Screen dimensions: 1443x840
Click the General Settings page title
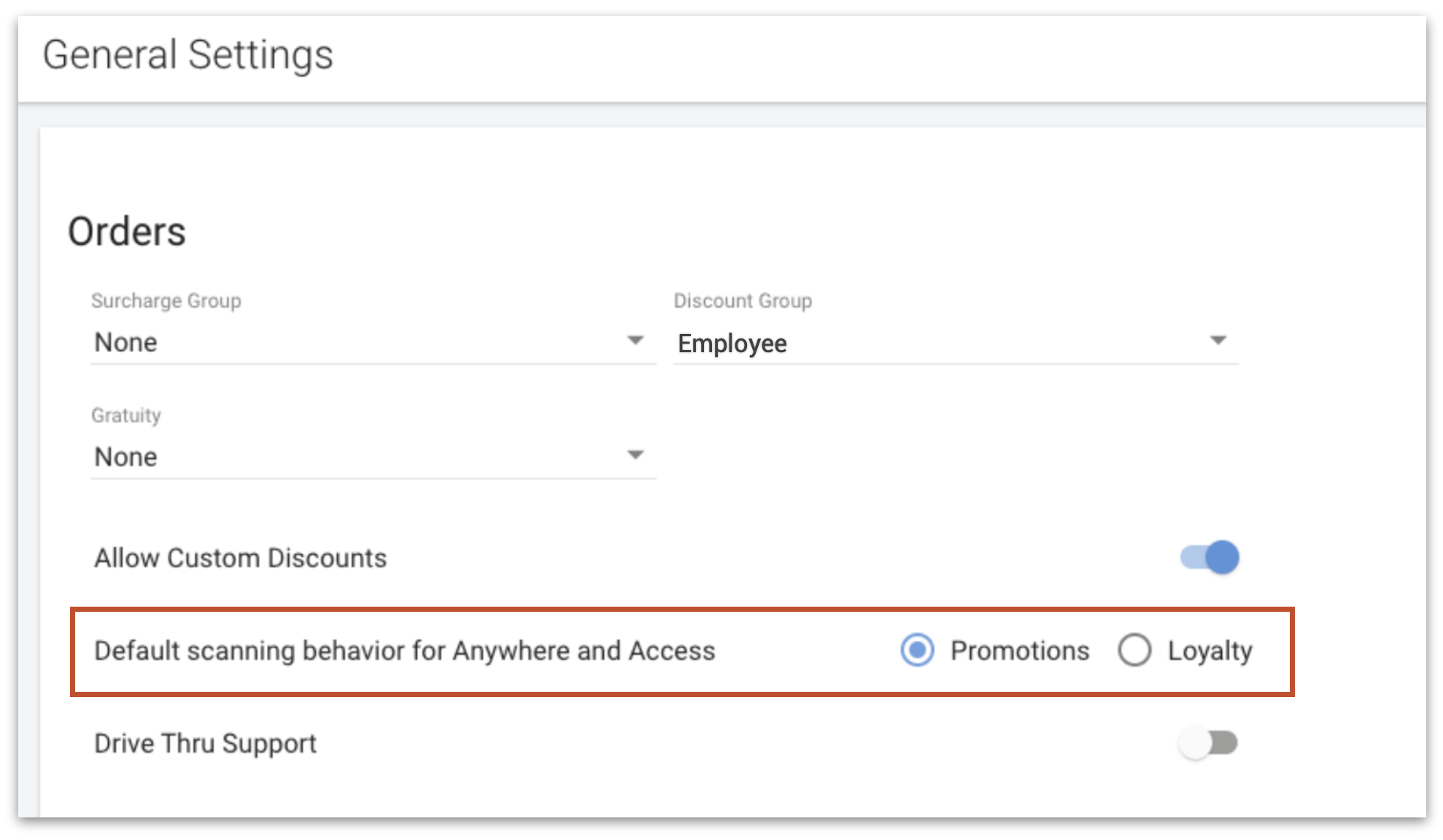coord(187,55)
